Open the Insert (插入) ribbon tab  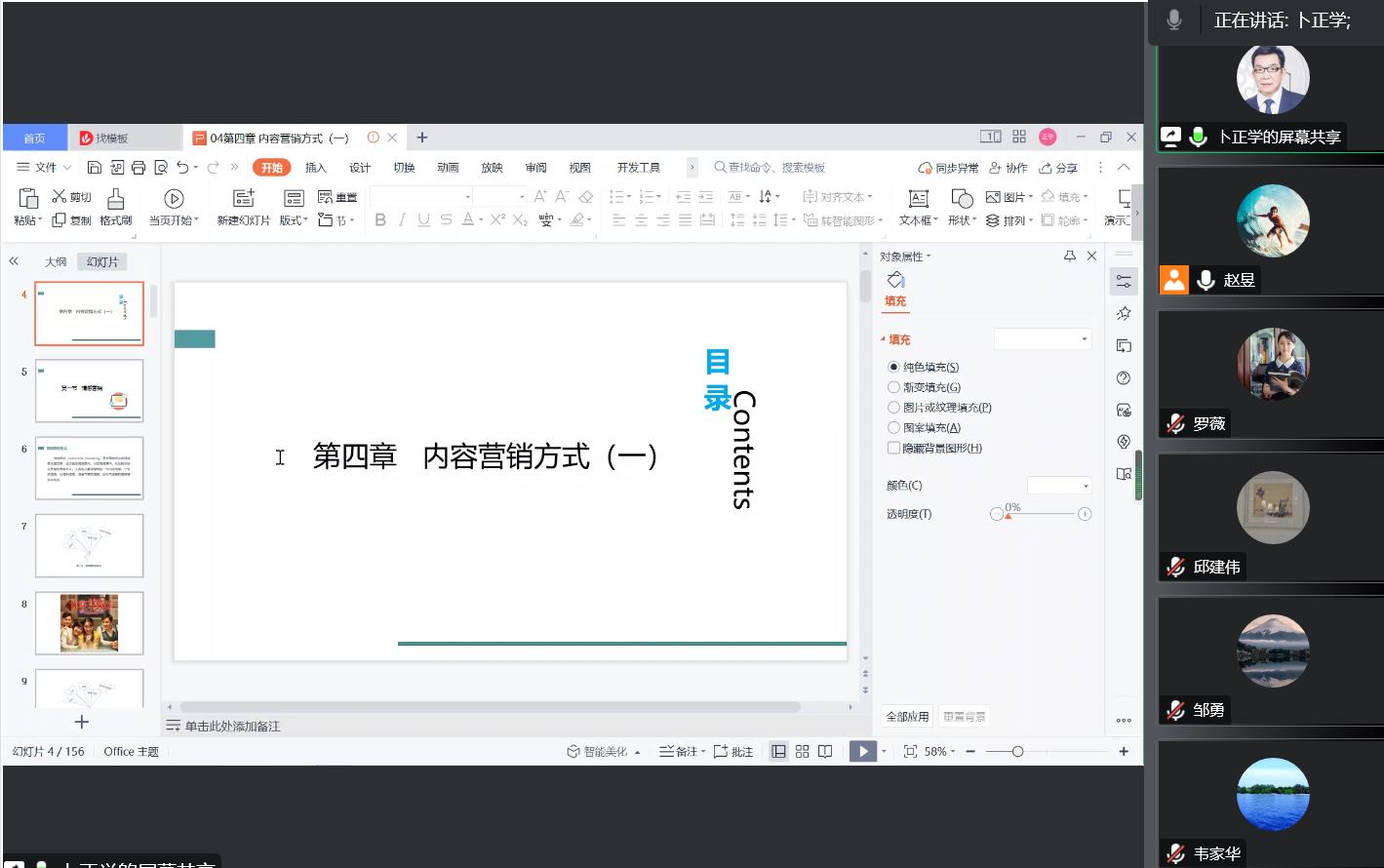(x=315, y=168)
